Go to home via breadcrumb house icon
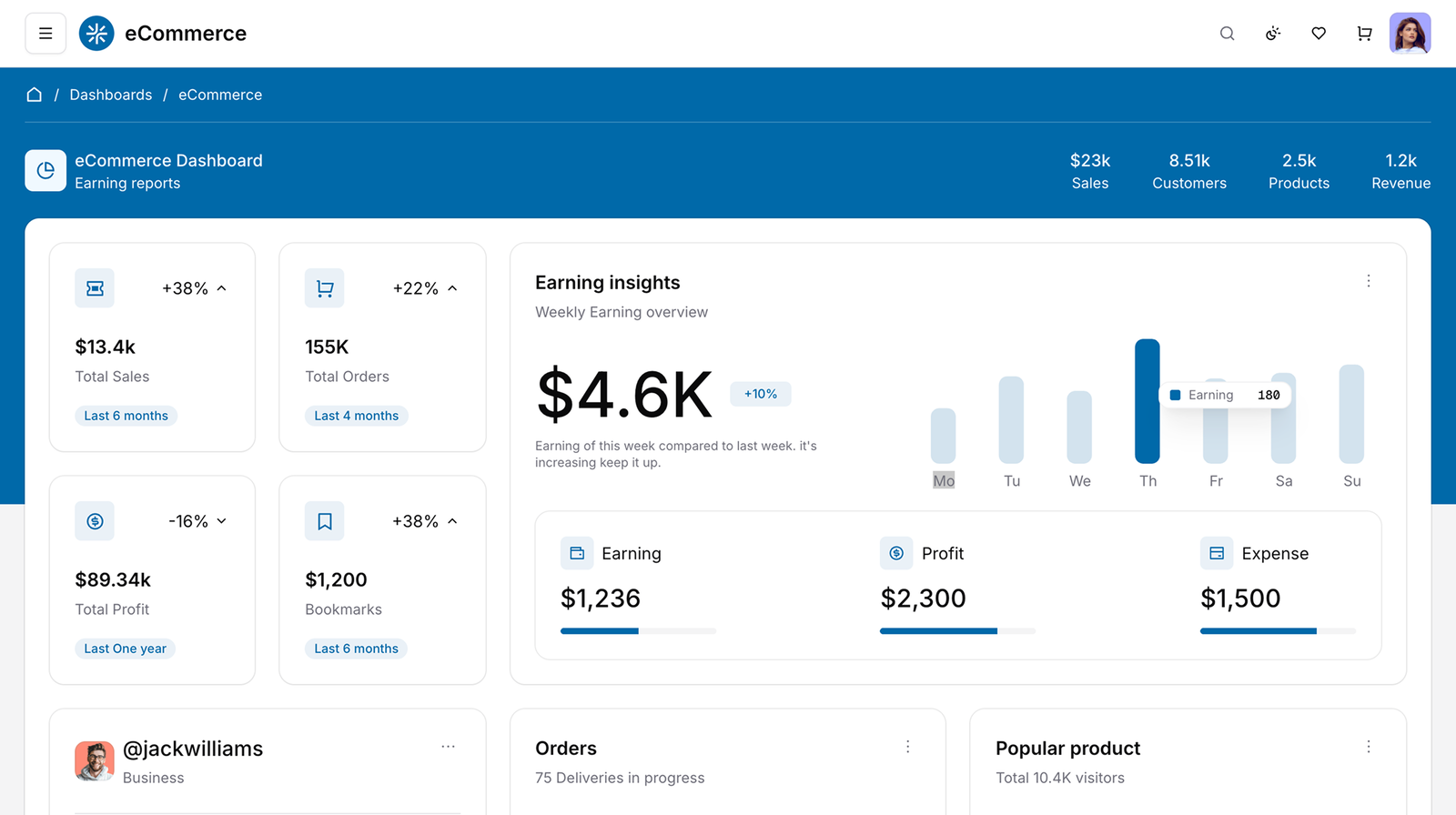1456x815 pixels. [x=35, y=95]
